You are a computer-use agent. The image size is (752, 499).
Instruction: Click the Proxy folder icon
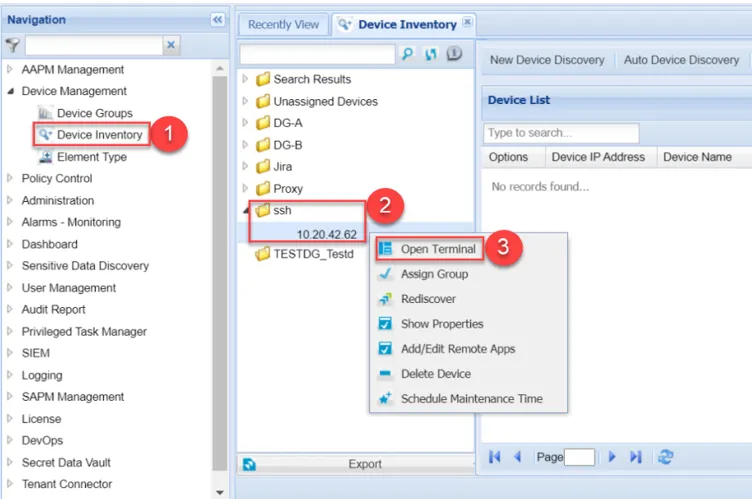tap(262, 189)
